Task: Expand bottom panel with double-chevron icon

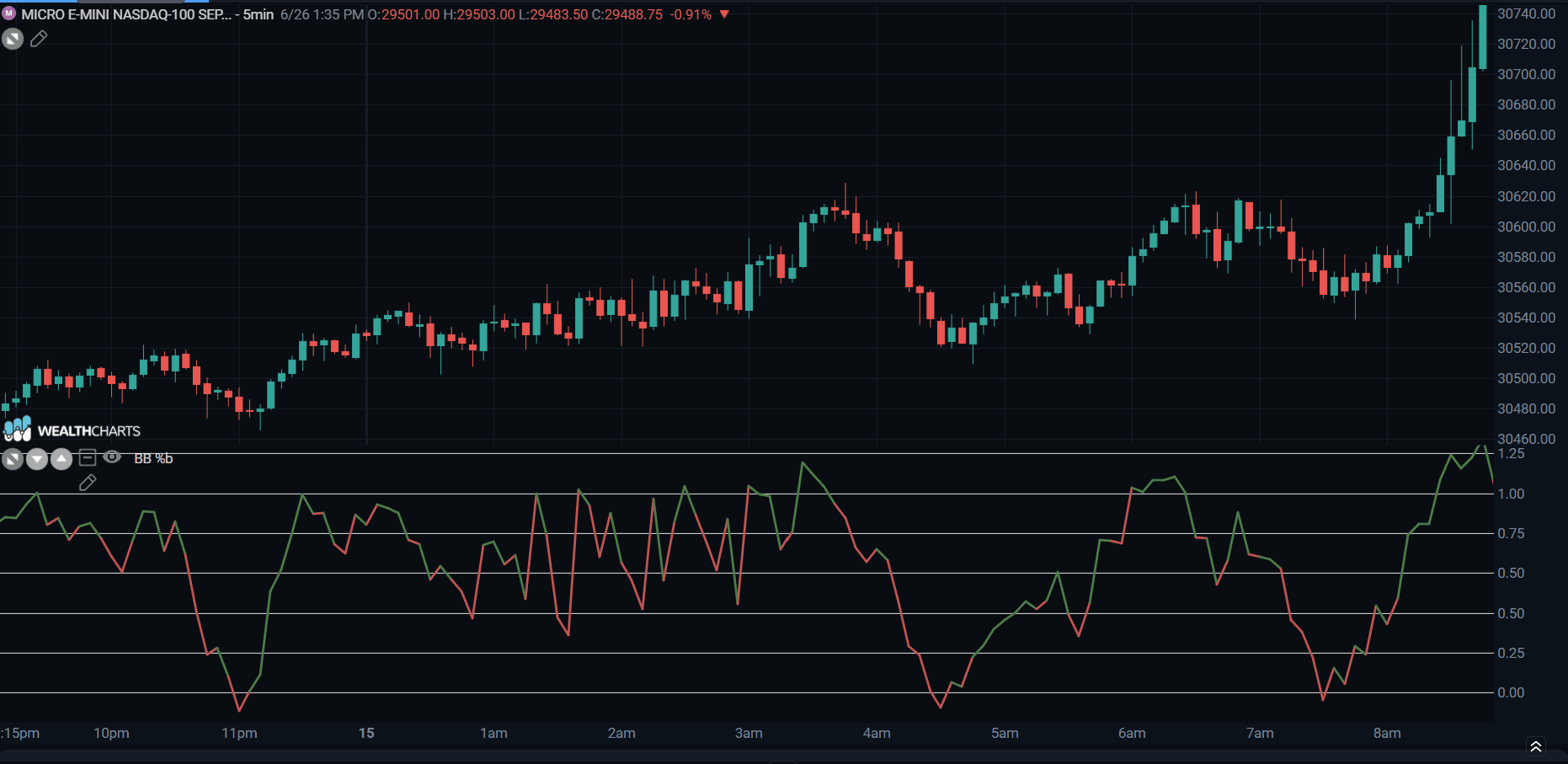Action: click(1535, 746)
